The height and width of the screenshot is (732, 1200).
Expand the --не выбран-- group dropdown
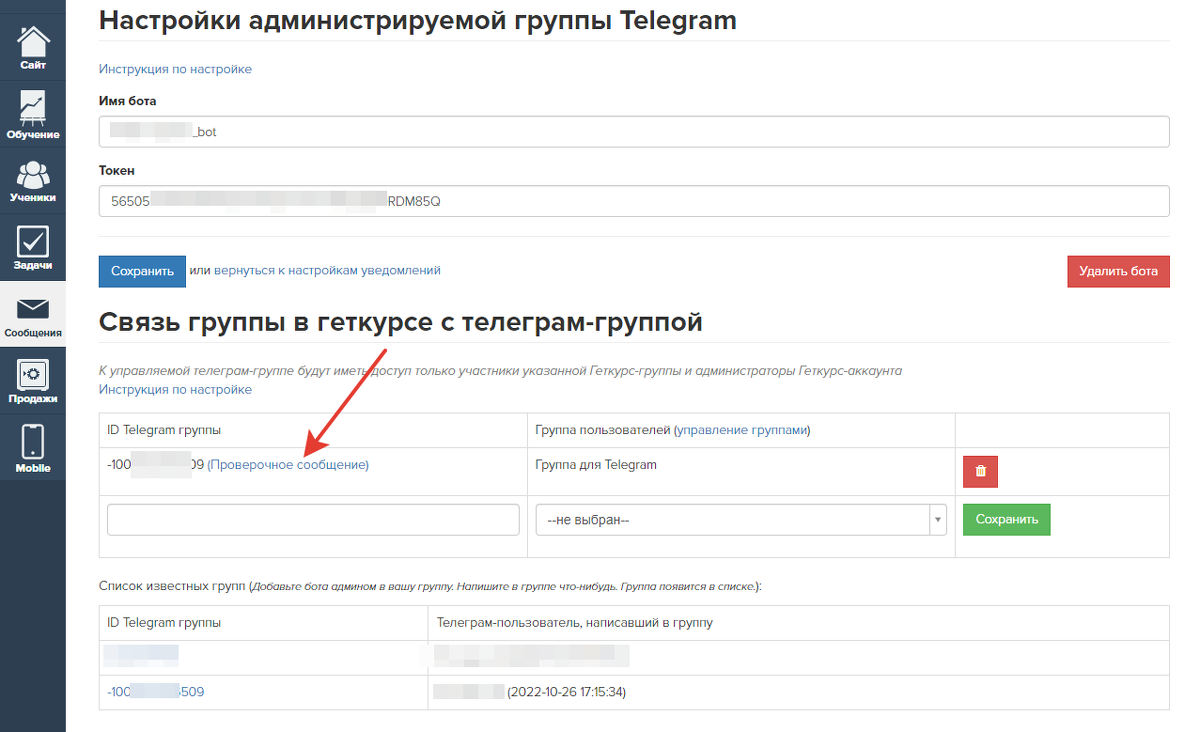[x=741, y=520]
